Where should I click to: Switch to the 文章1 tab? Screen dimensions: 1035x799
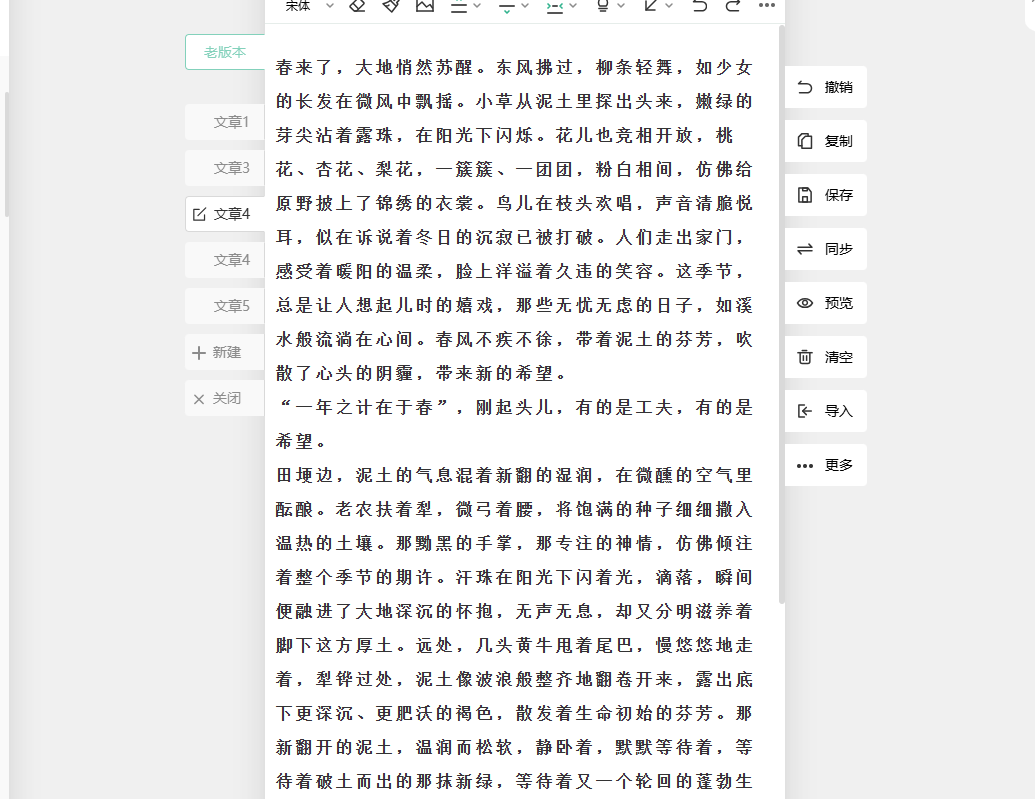point(230,122)
